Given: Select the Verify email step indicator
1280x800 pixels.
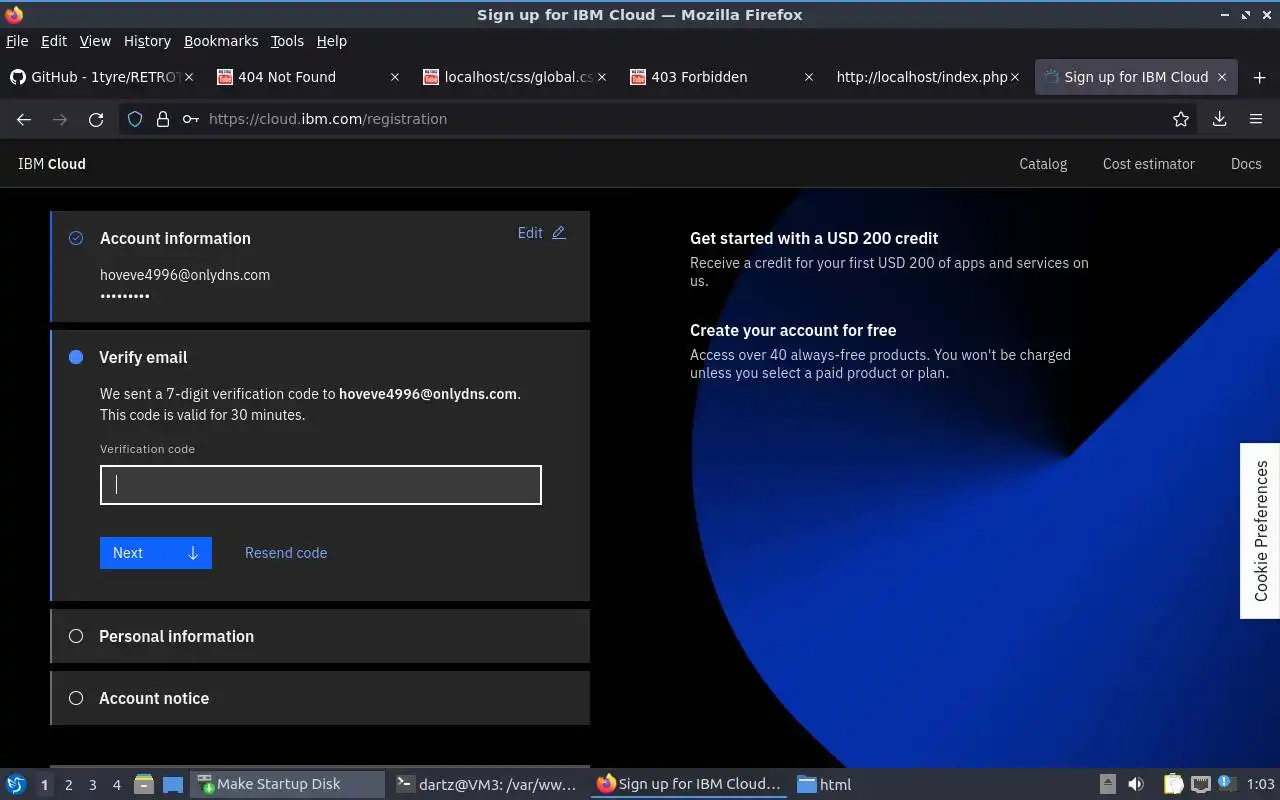Looking at the screenshot, I should 76,357.
